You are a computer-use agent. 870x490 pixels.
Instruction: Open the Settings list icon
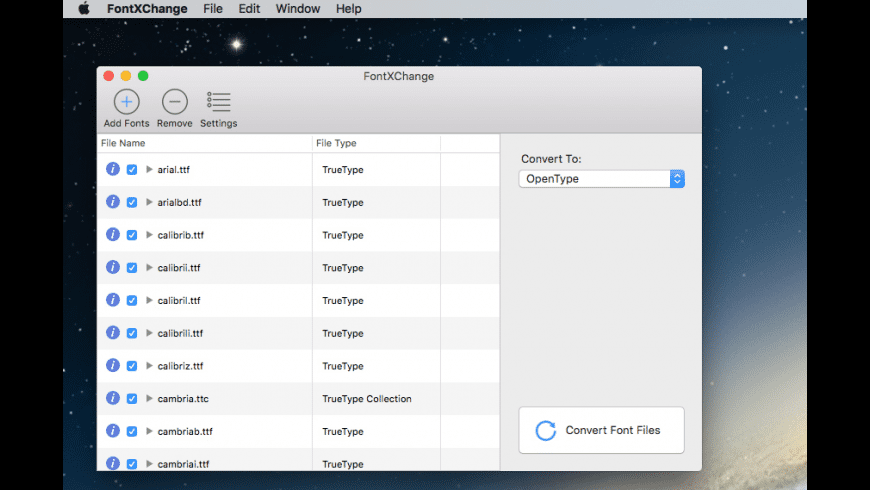tap(218, 102)
